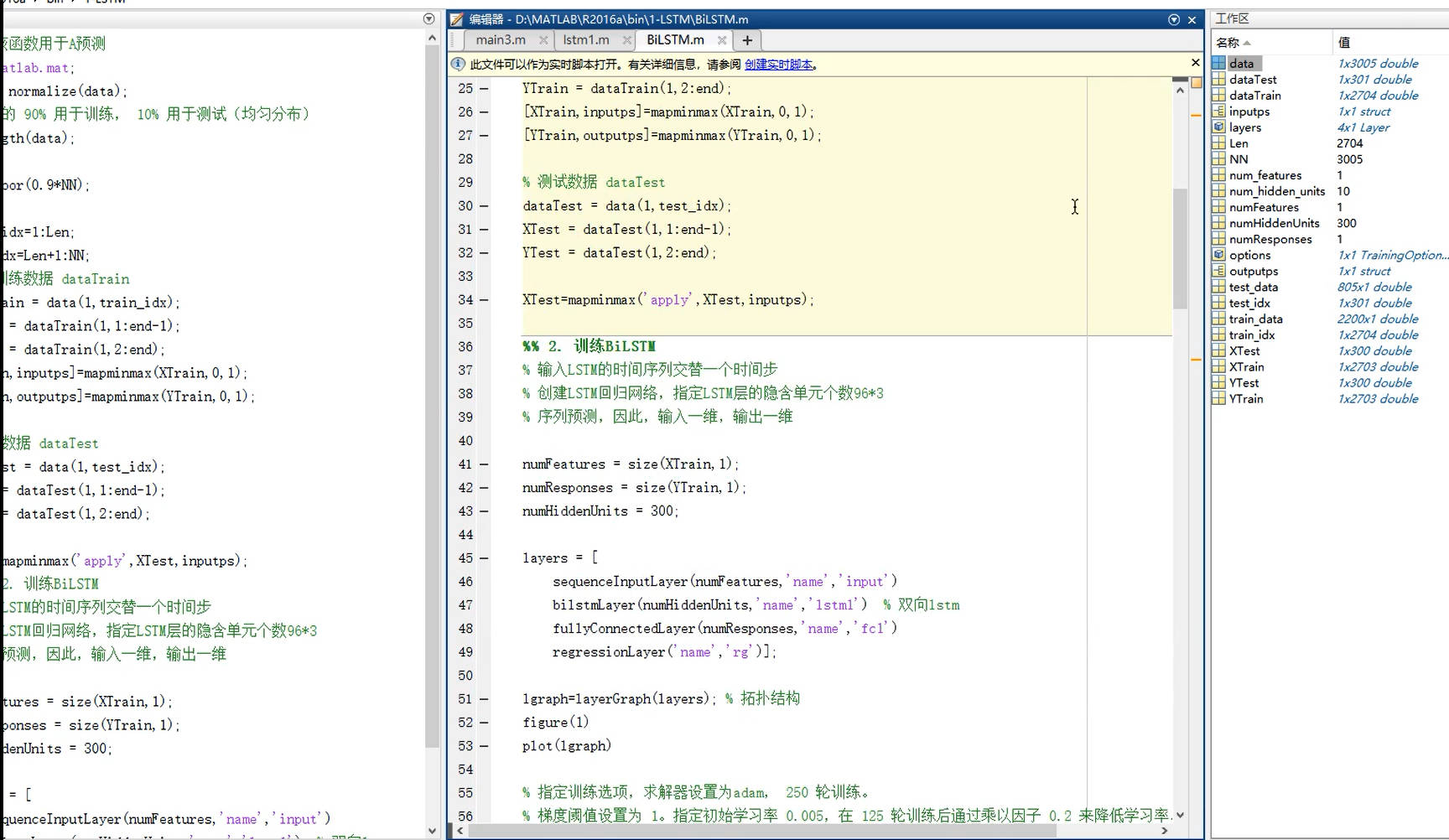This screenshot has width=1449, height=840.
Task: Toggle breakpoint dash on line 53
Action: click(485, 745)
